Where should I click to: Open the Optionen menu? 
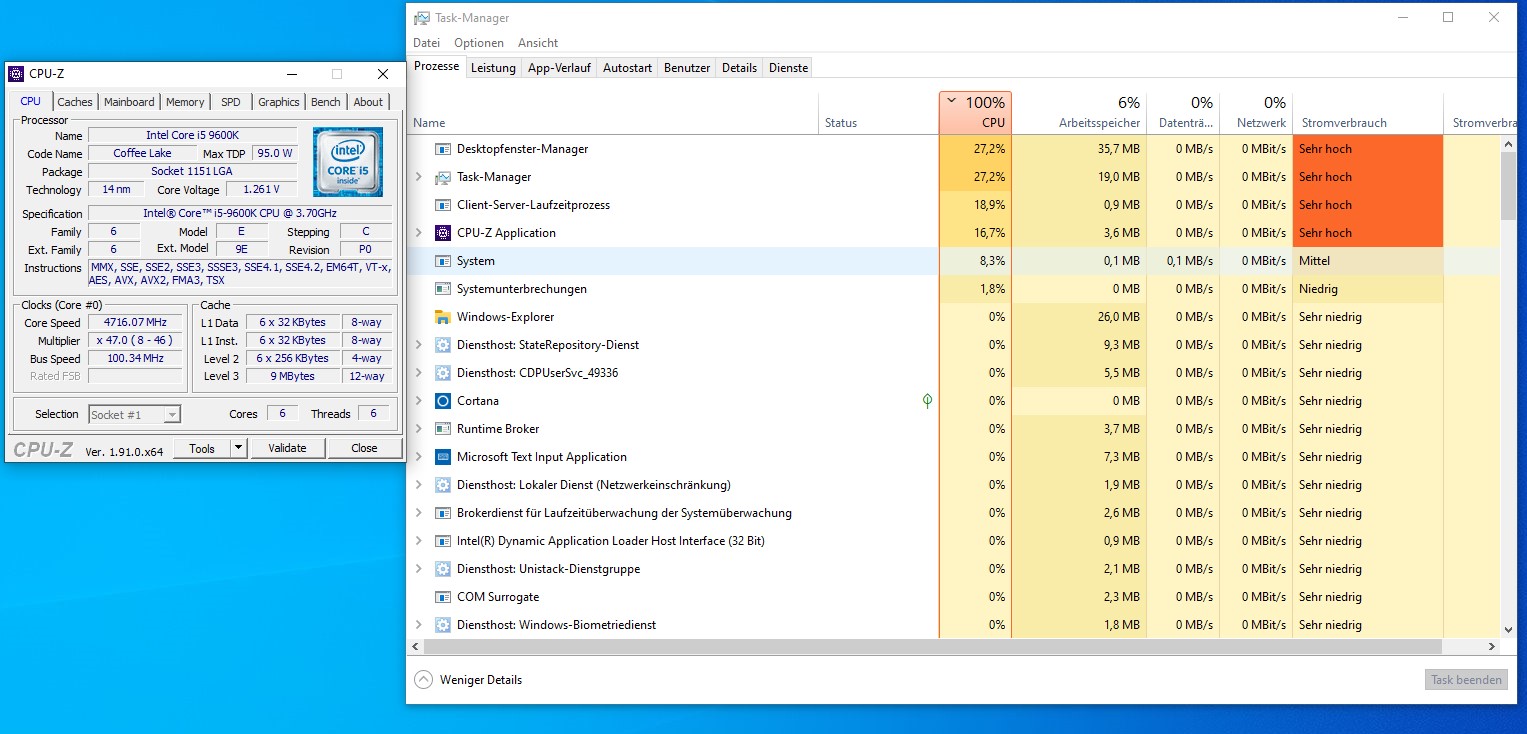pos(479,43)
